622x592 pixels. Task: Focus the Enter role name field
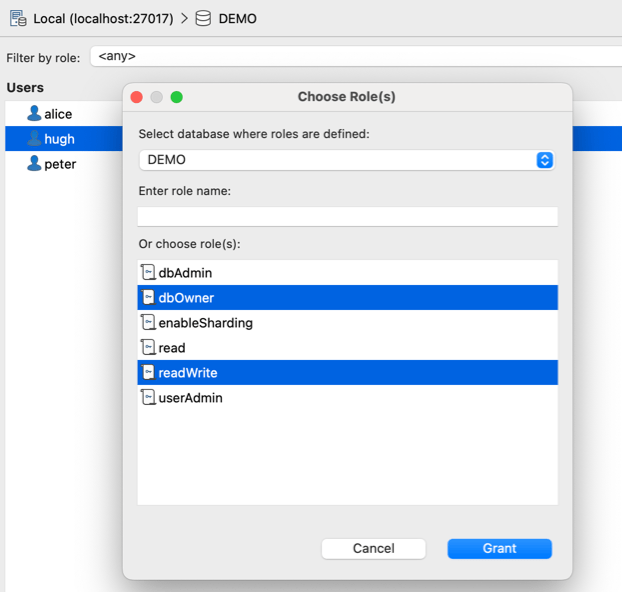tap(347, 216)
